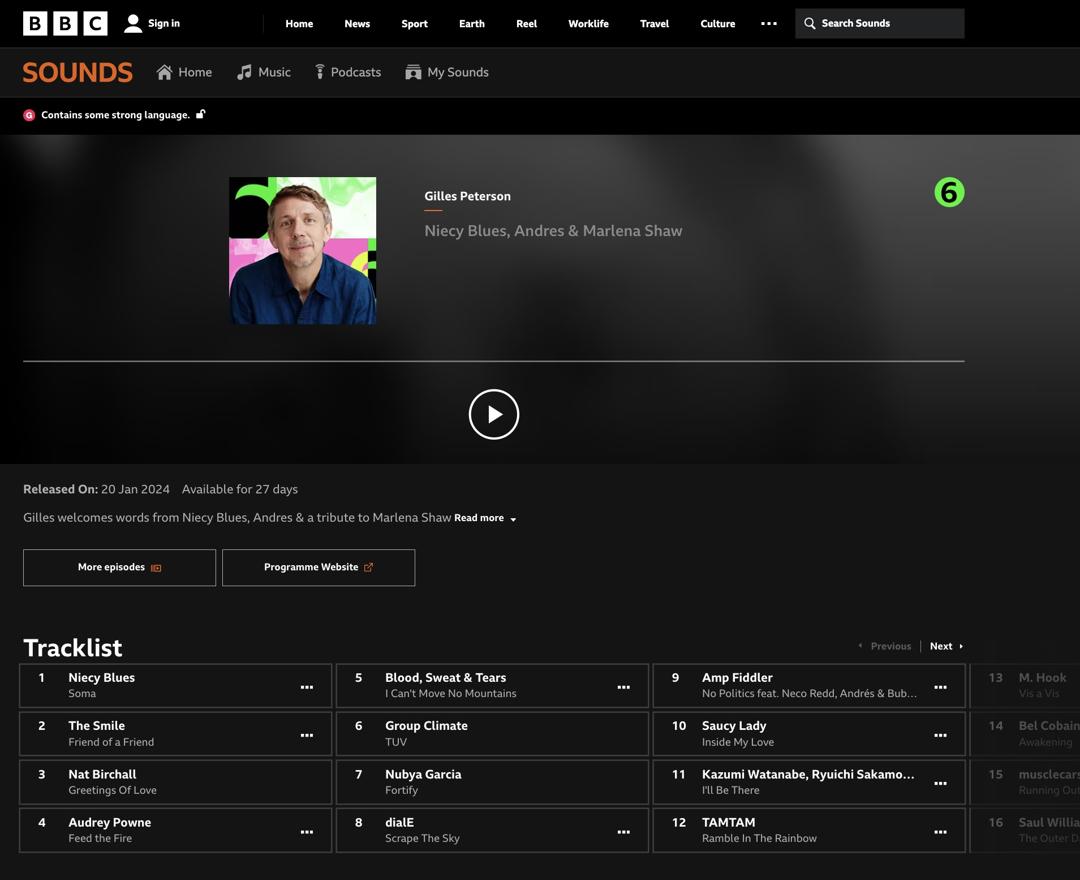Screen dimensions: 1080x880
Task: Open Music via its note icon
Action: [244, 72]
